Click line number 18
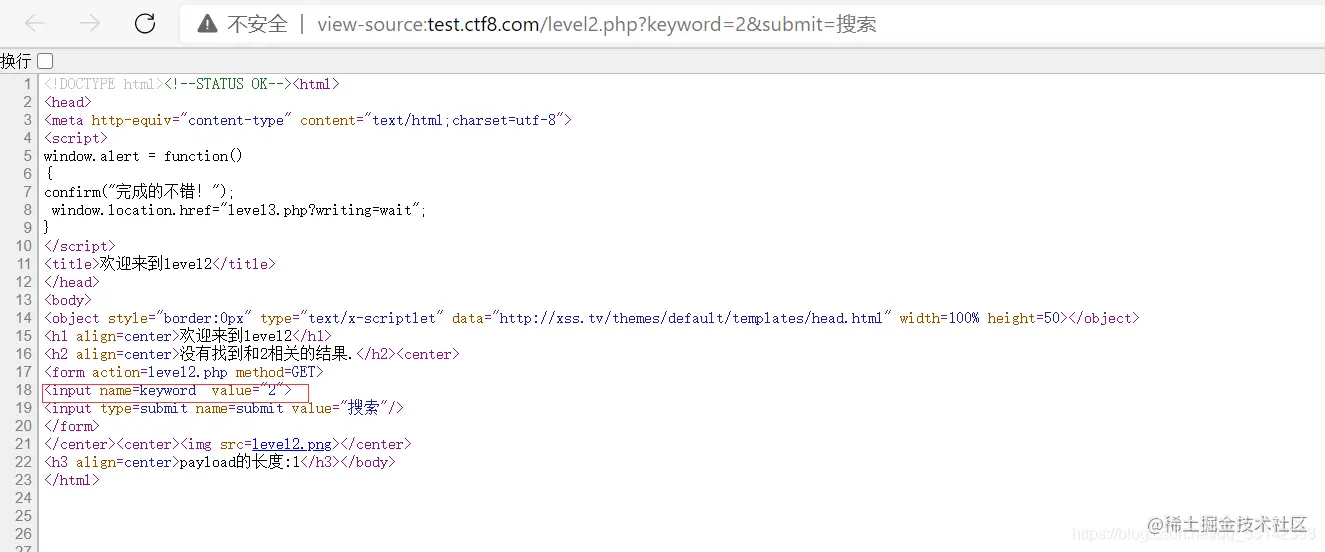 24,390
